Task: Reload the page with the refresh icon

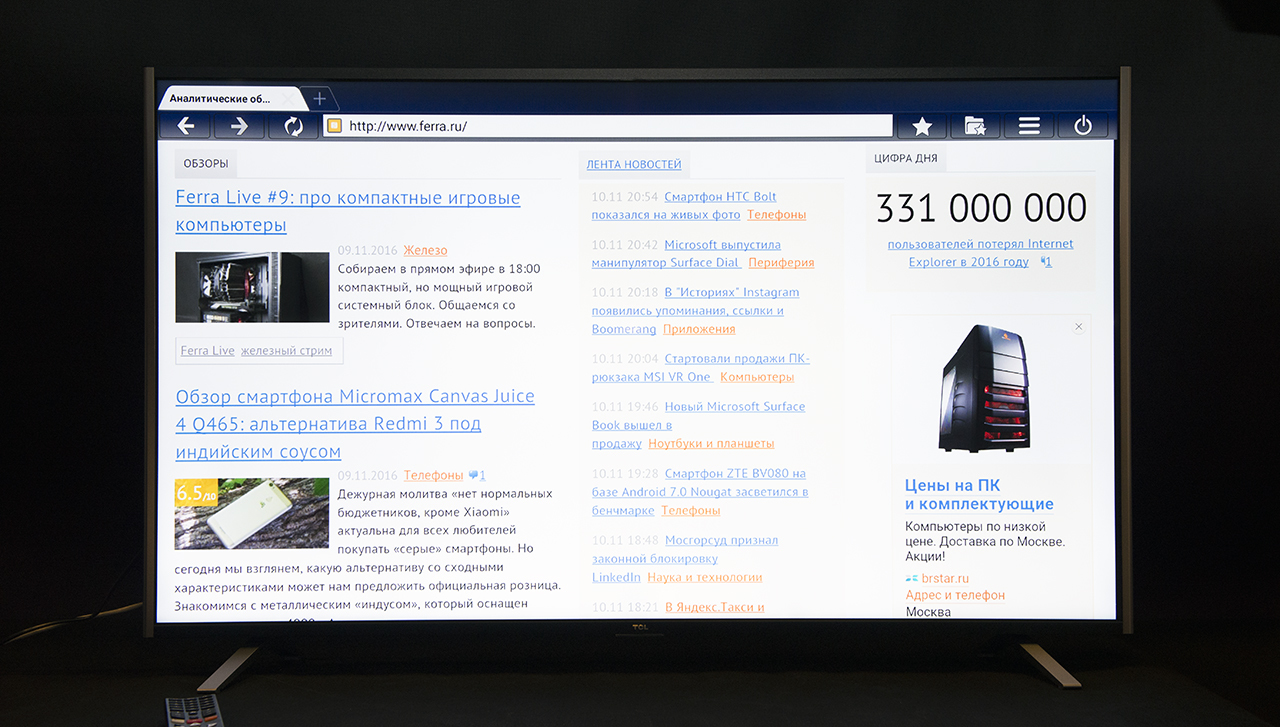Action: point(293,126)
